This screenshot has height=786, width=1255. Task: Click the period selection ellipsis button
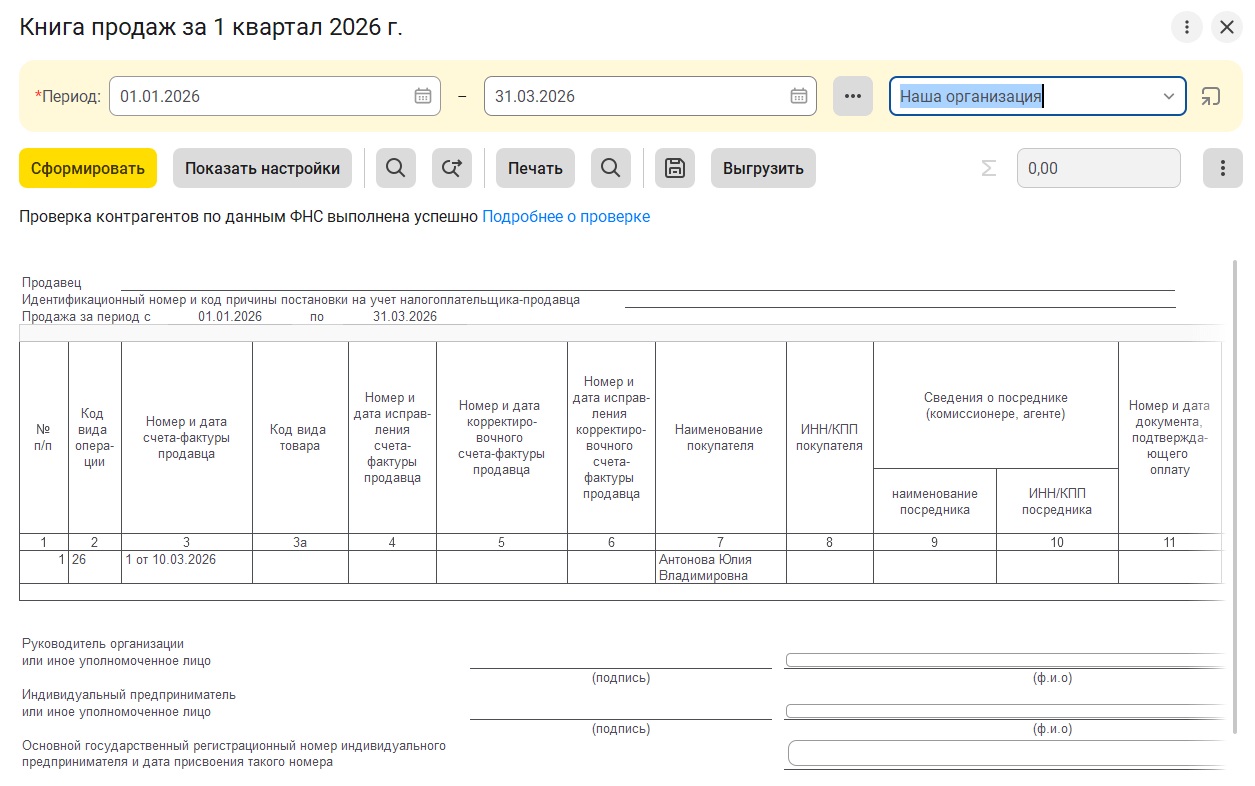(x=852, y=97)
